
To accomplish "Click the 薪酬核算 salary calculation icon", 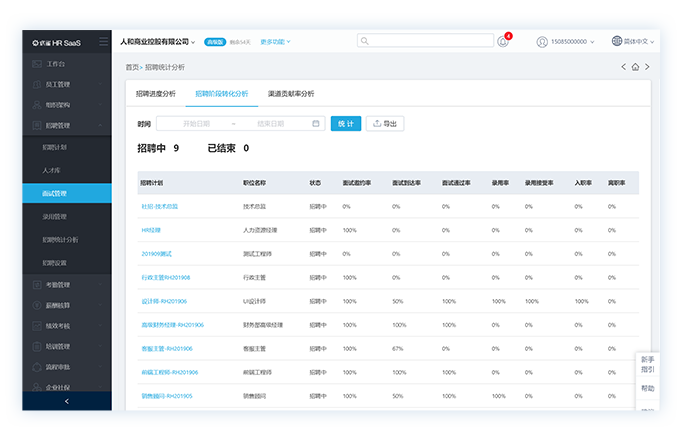I will click(x=37, y=305).
